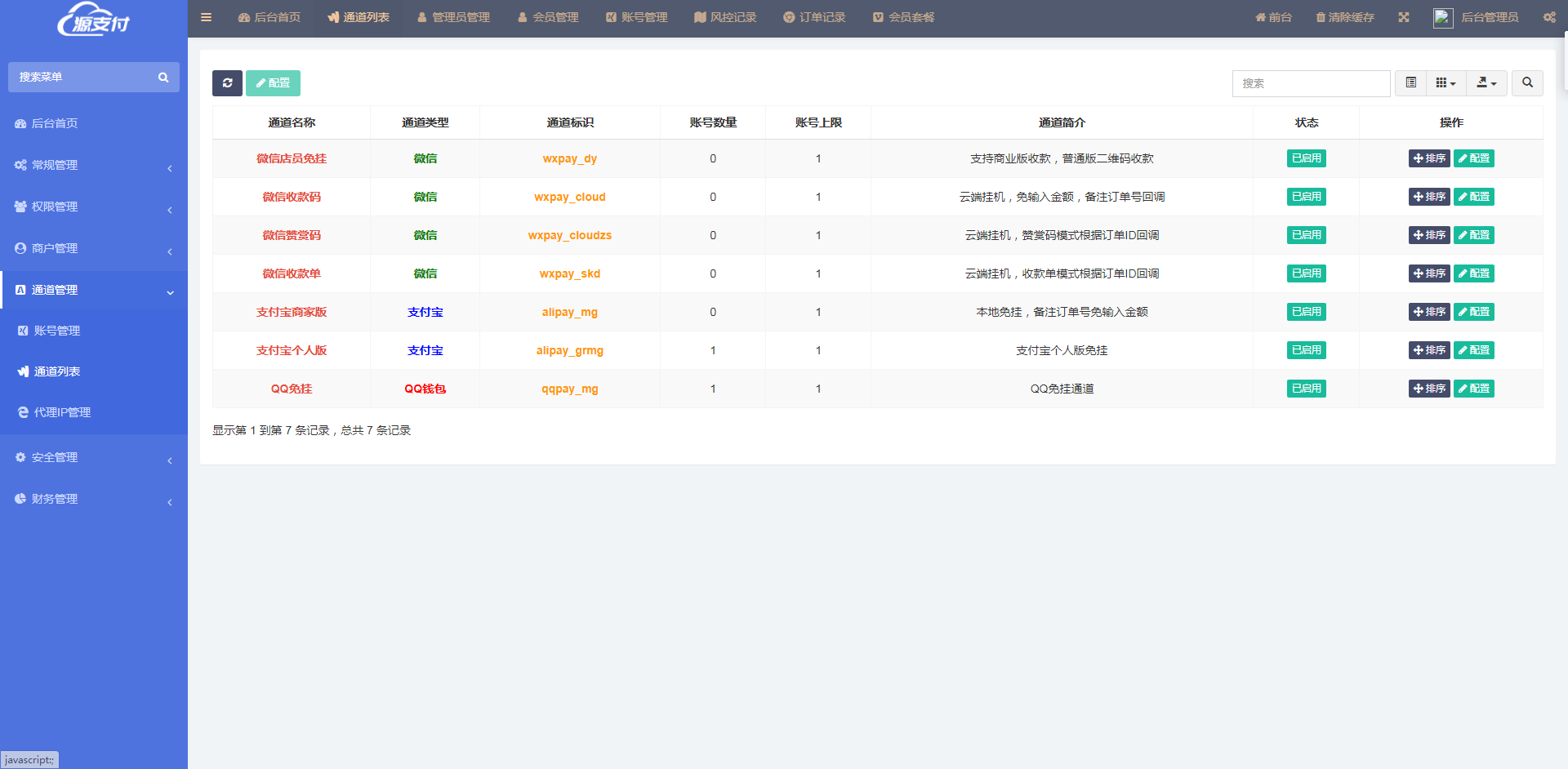Open the 后台管理员 user menu
The image size is (1568, 769).
[x=1477, y=17]
